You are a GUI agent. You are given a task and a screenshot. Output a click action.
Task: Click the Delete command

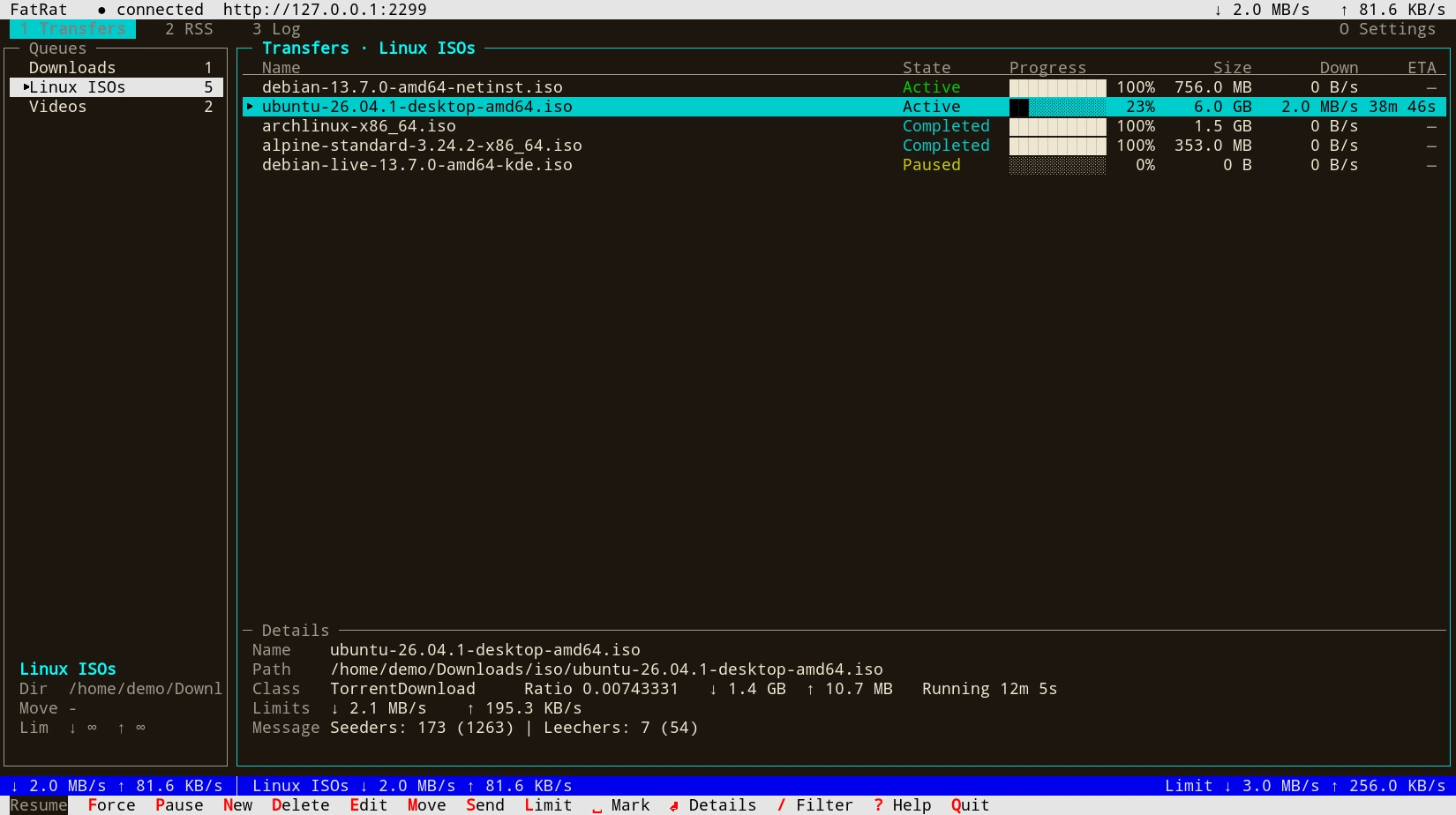(x=301, y=805)
